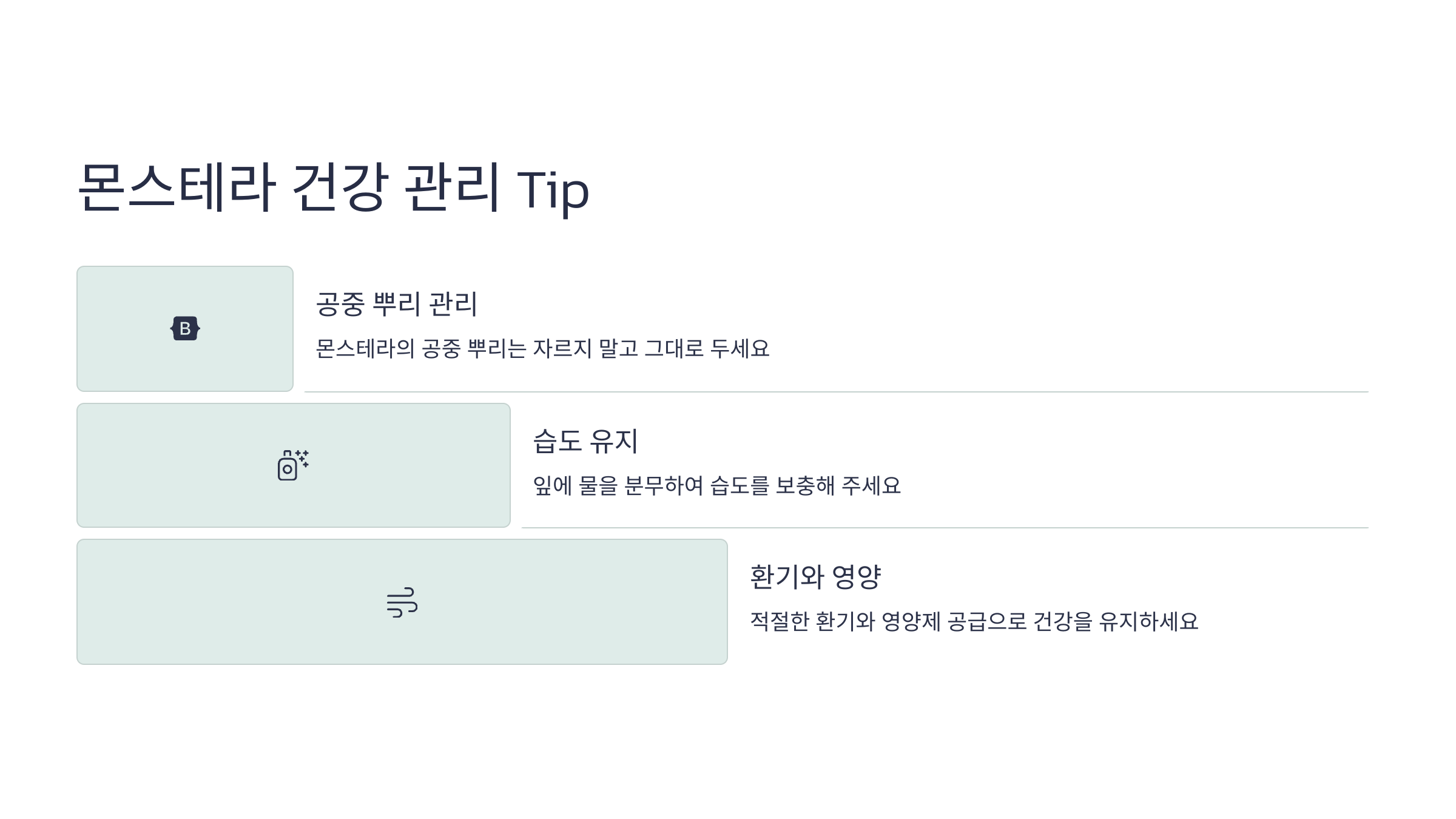The image size is (1456, 819).
Task: Select the divider line below 습도 유지 section
Action: point(945,528)
